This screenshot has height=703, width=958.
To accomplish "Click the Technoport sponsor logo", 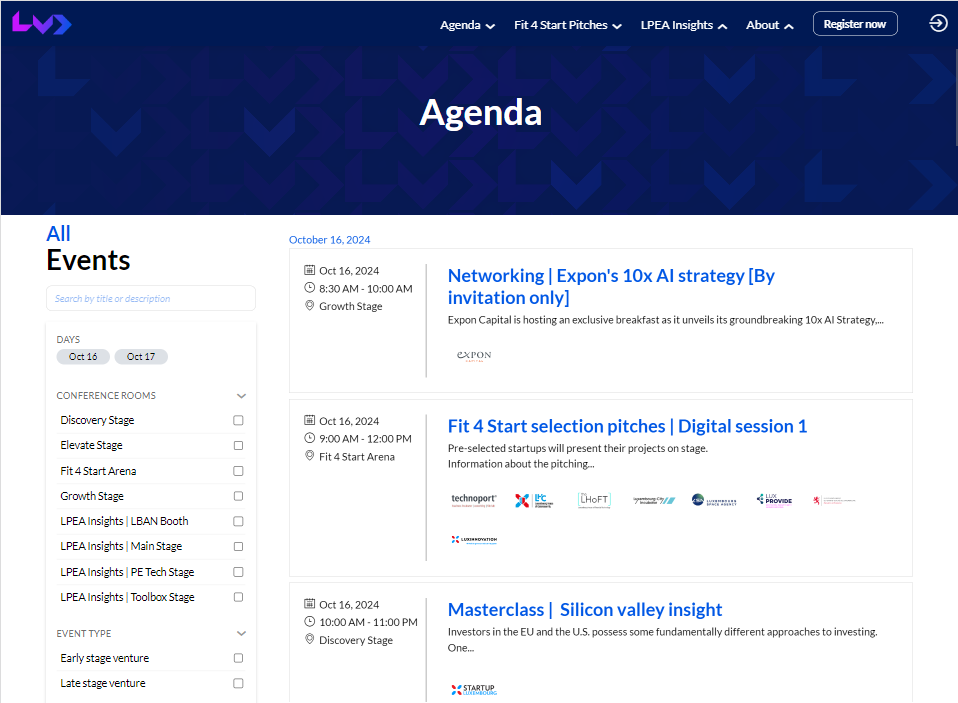I will coord(474,500).
